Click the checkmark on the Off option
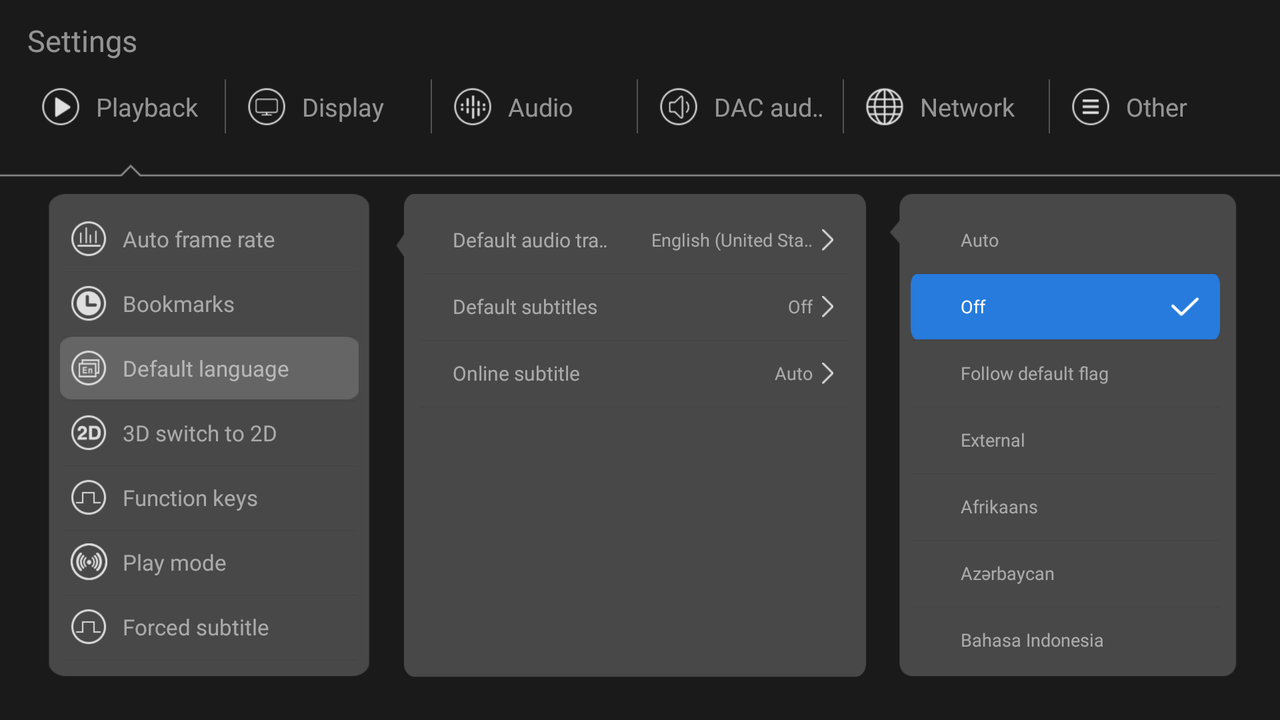This screenshot has width=1280, height=720. [1185, 307]
